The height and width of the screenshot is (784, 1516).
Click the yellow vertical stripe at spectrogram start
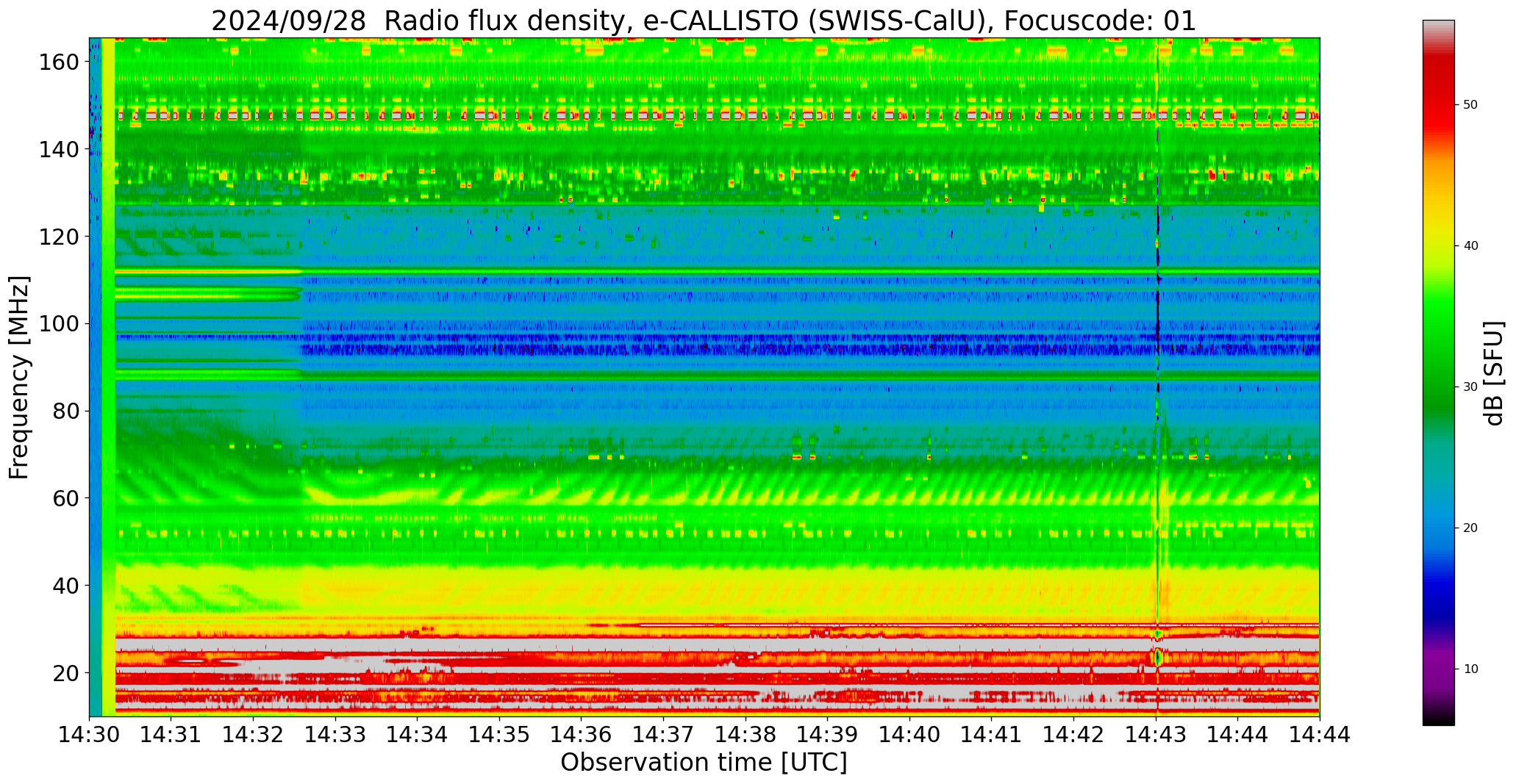click(108, 367)
